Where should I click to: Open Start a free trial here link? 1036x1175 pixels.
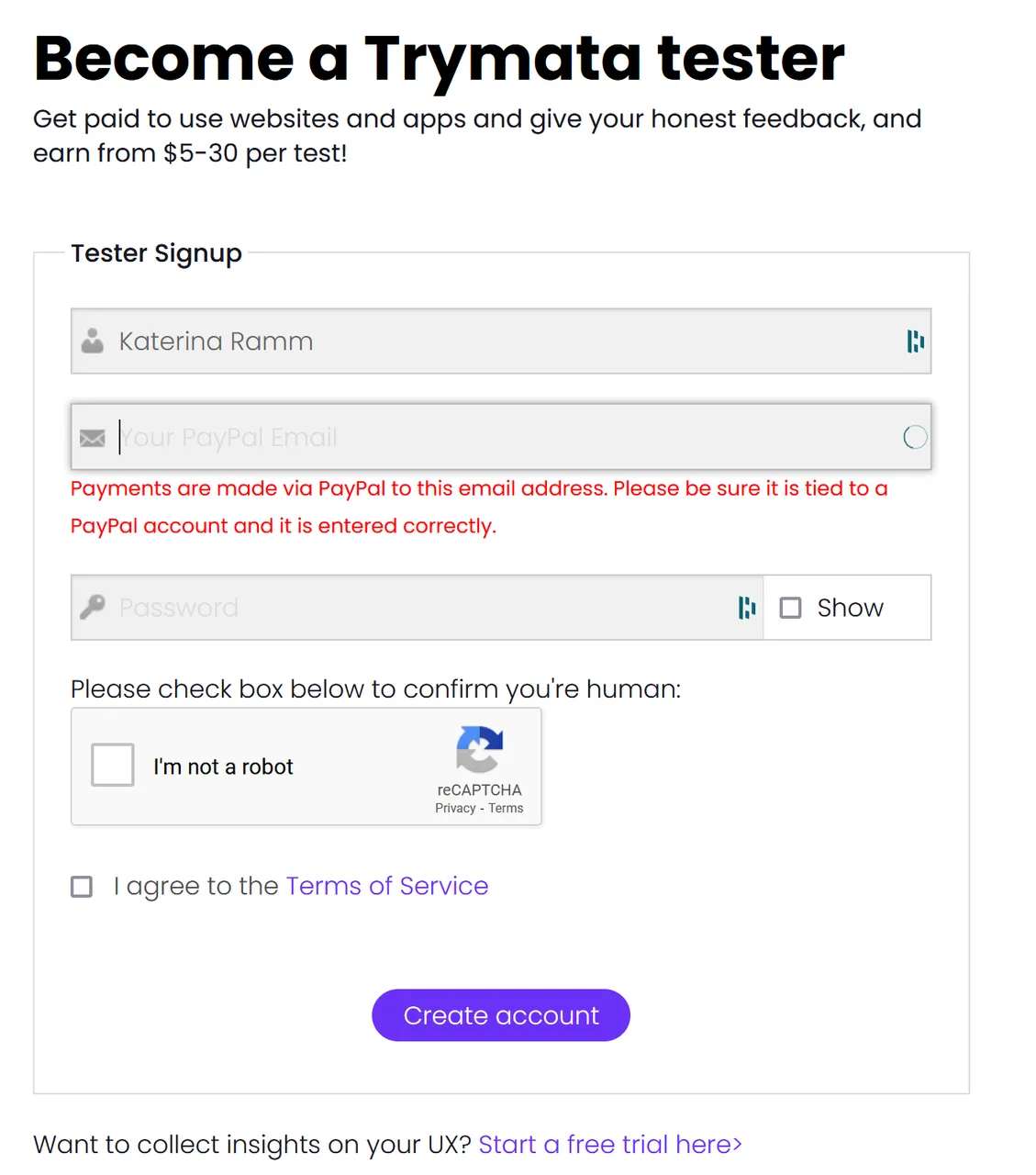tap(610, 1145)
